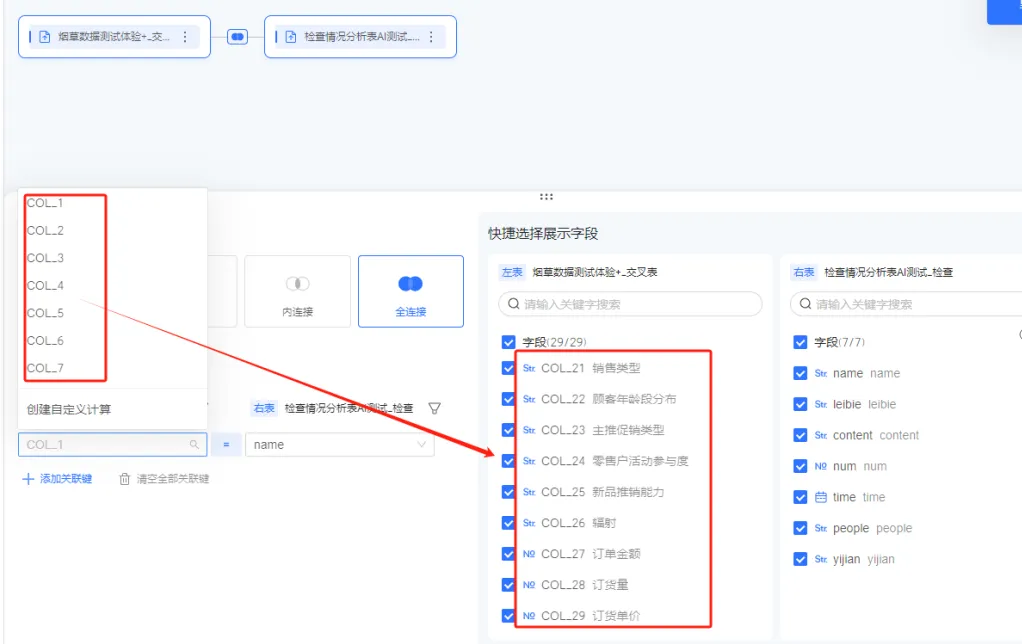Choose COL_6 in the dropdown list
1022x644 pixels.
click(x=45, y=341)
